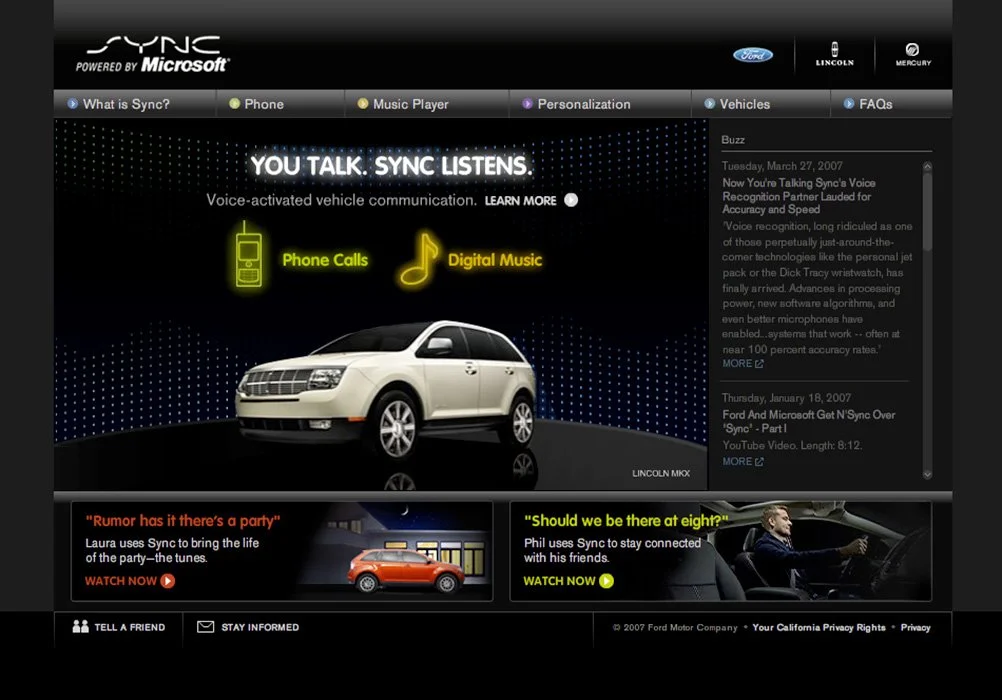Open the Mercury brand logo
Screen dimensions: 1002x700
[x=913, y=55]
